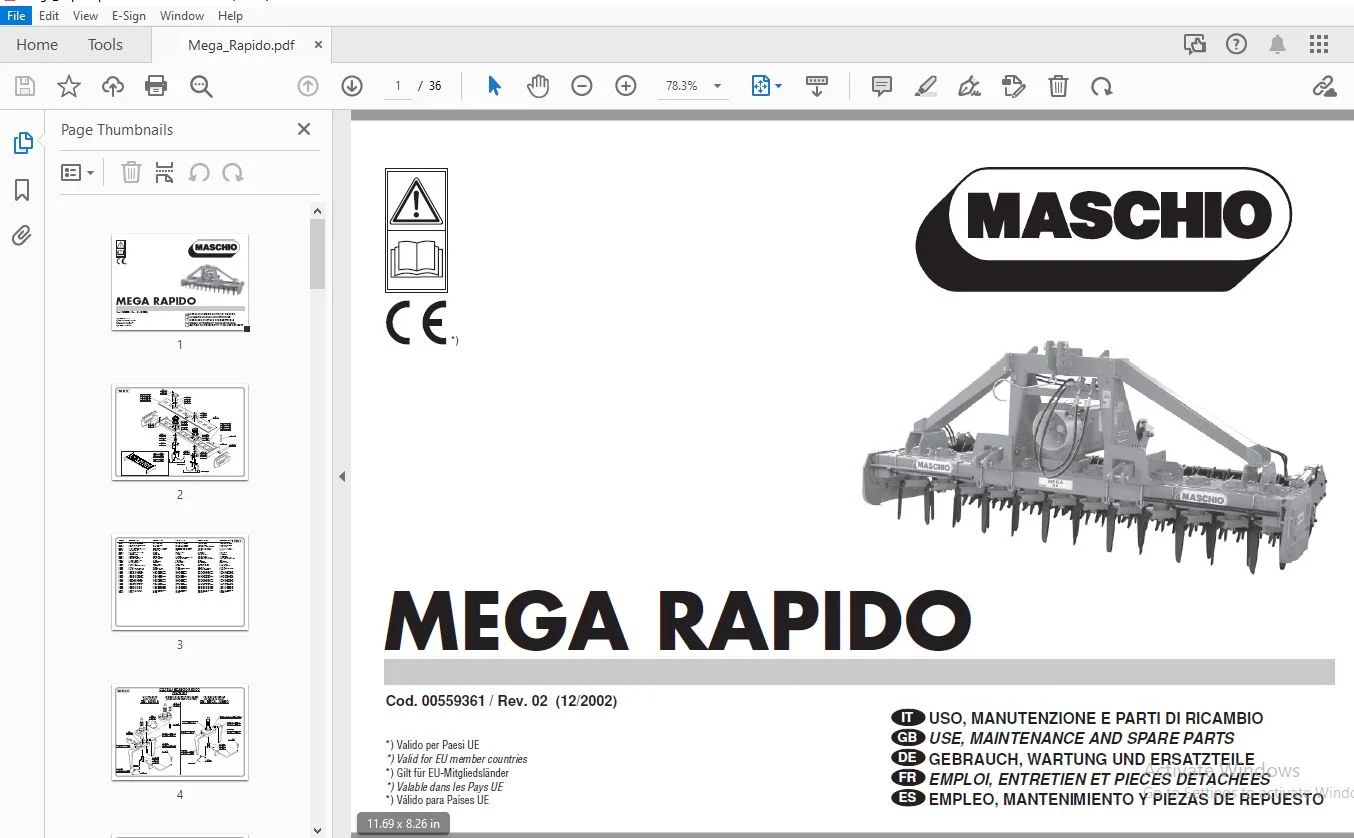Upload file to cloud storage
Viewport: 1354px width, 838px height.
click(x=113, y=87)
